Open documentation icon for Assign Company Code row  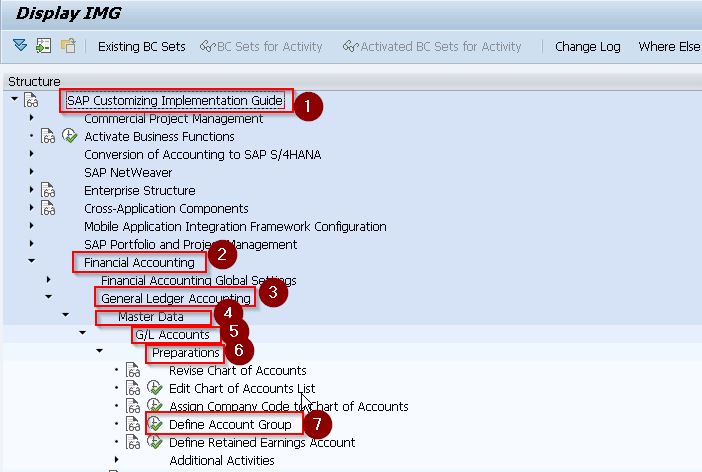tap(133, 406)
